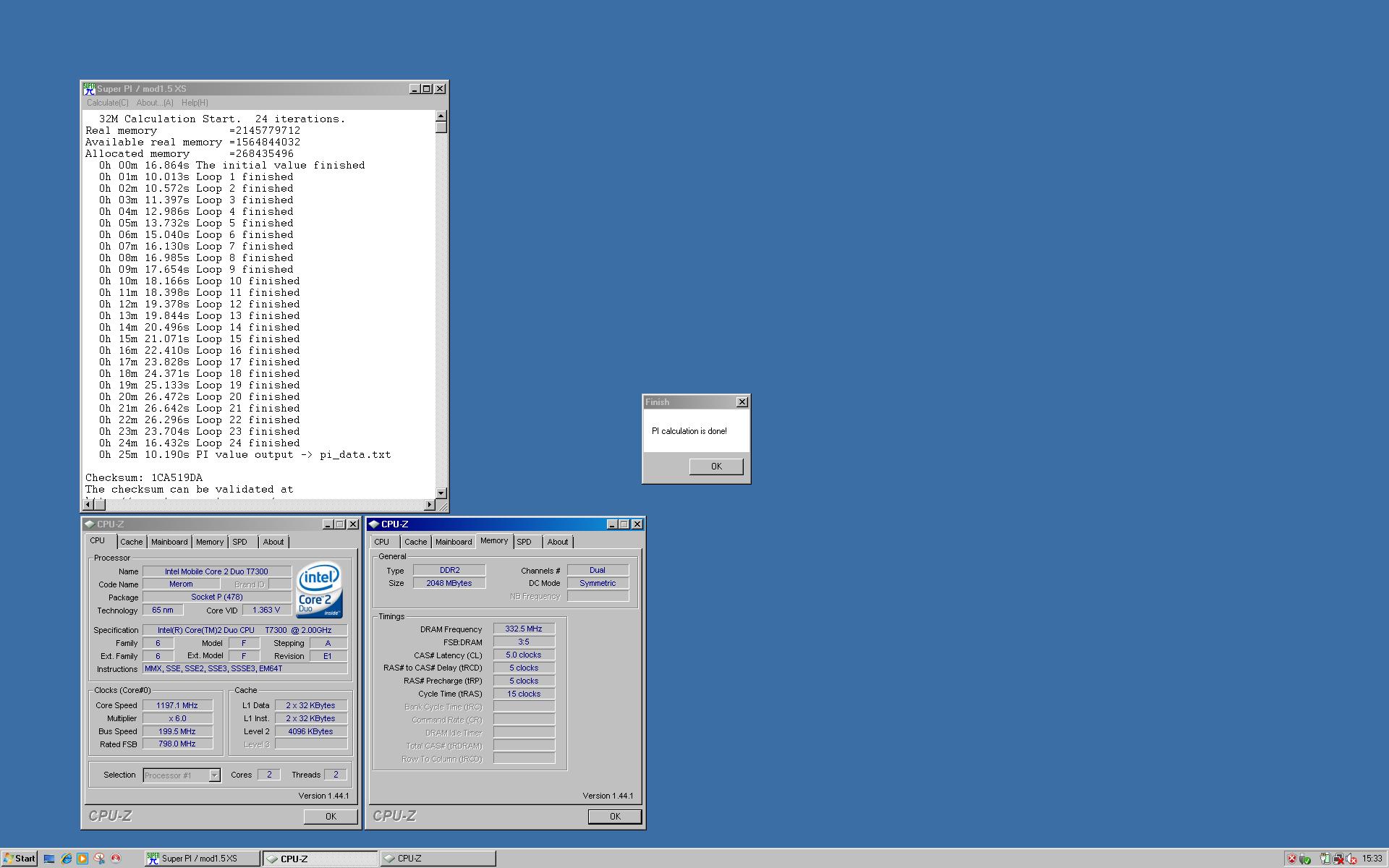This screenshot has width=1389, height=868.
Task: Click disconnected network tray icon
Action: [1338, 859]
